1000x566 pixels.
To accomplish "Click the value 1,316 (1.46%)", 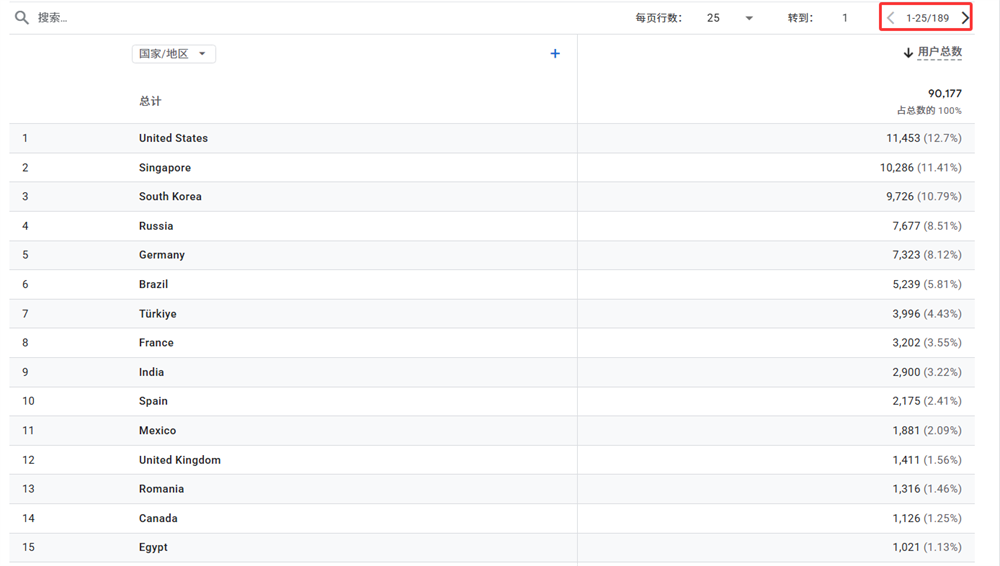I will (x=927, y=489).
